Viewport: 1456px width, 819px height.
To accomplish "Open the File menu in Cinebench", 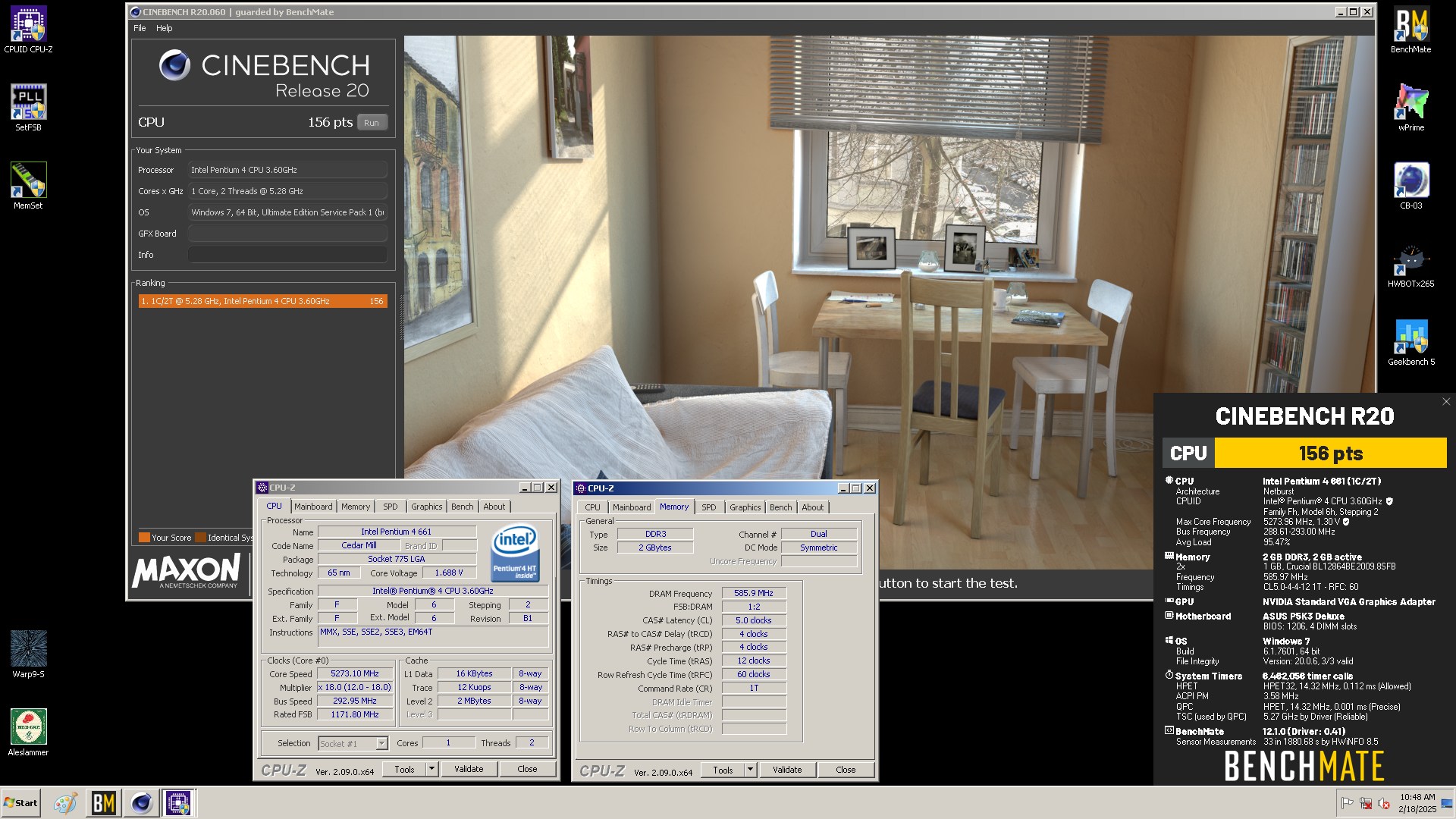I will click(140, 28).
